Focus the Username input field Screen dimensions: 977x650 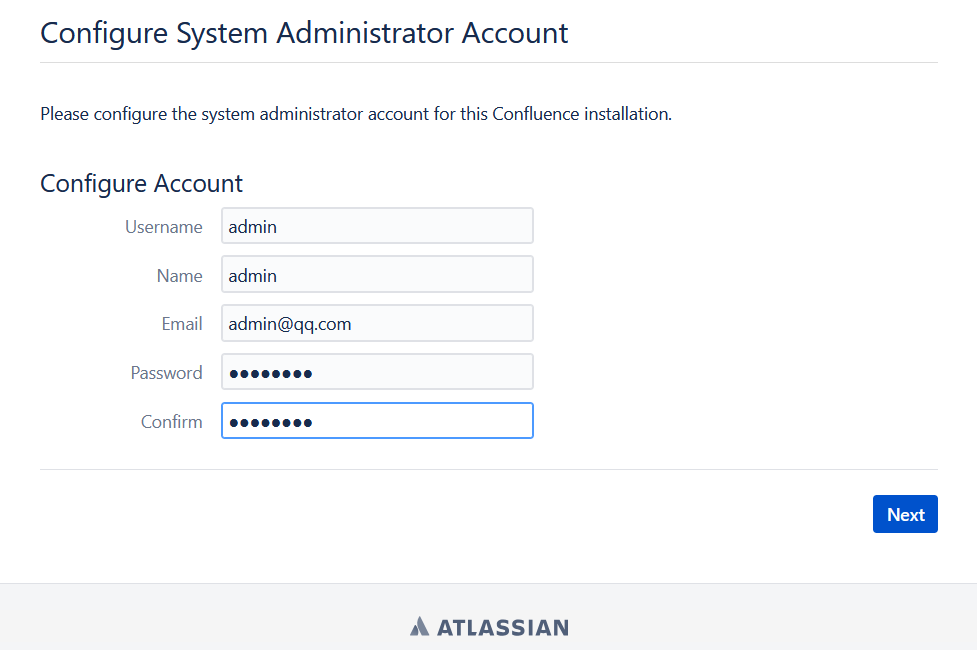click(x=377, y=226)
